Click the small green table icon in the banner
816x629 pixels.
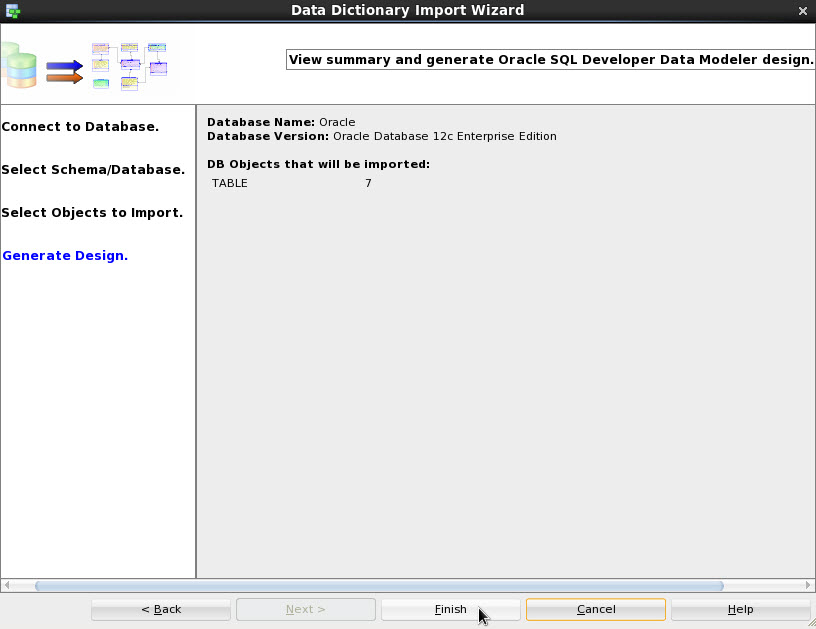click(100, 84)
